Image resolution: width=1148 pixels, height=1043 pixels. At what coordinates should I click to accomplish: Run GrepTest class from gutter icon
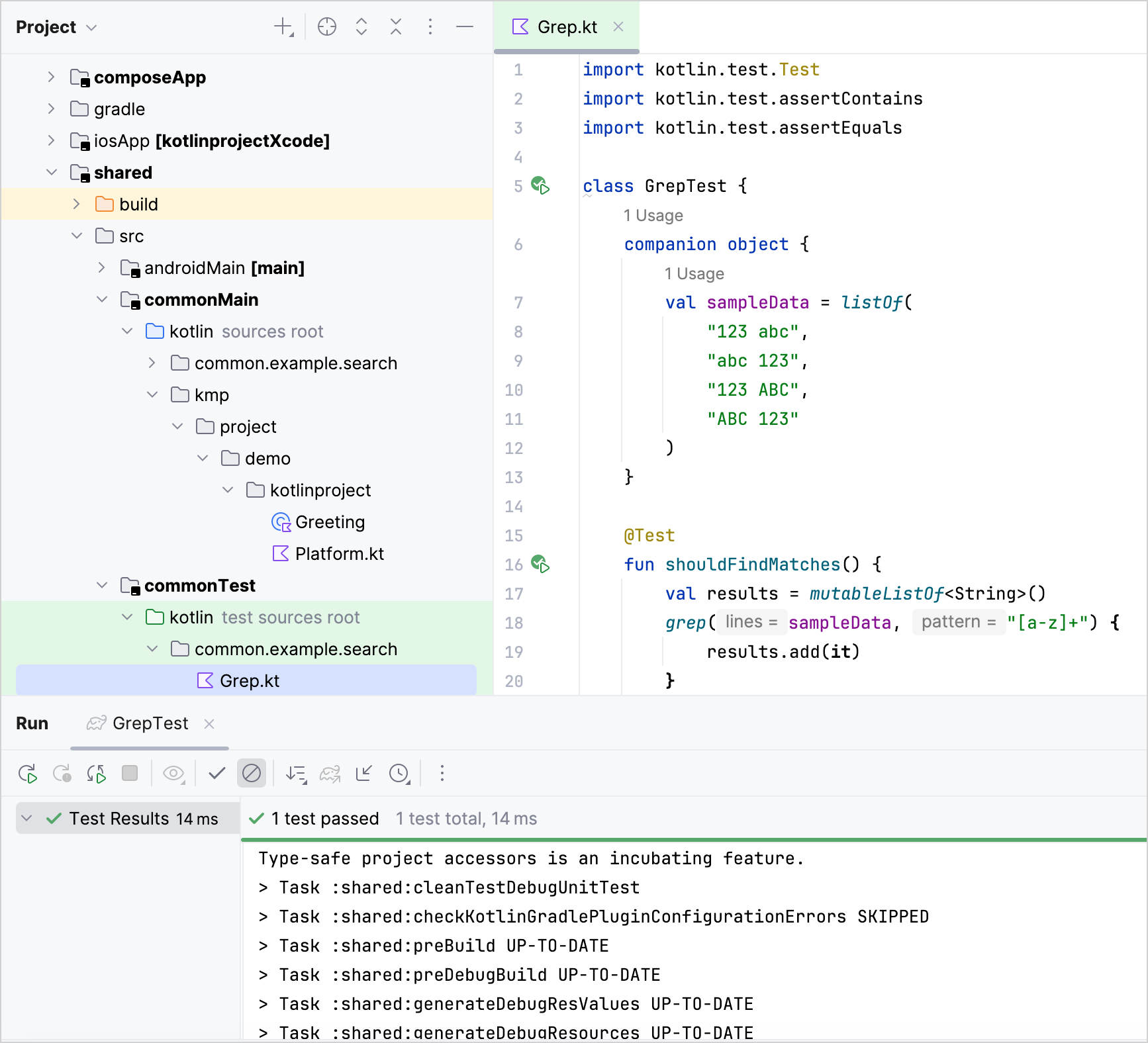click(540, 186)
